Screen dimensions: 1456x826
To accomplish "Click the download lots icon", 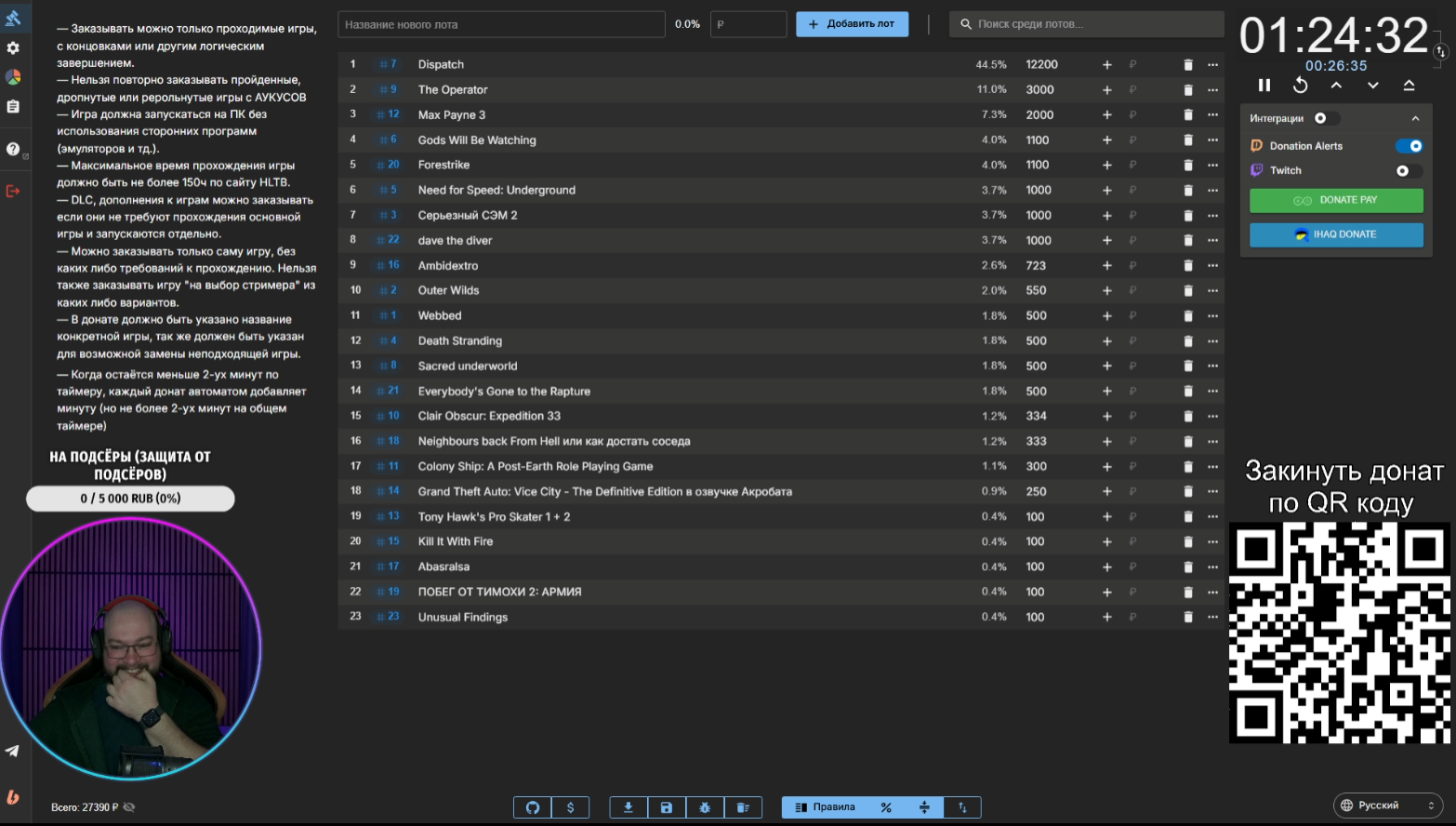I will (629, 807).
